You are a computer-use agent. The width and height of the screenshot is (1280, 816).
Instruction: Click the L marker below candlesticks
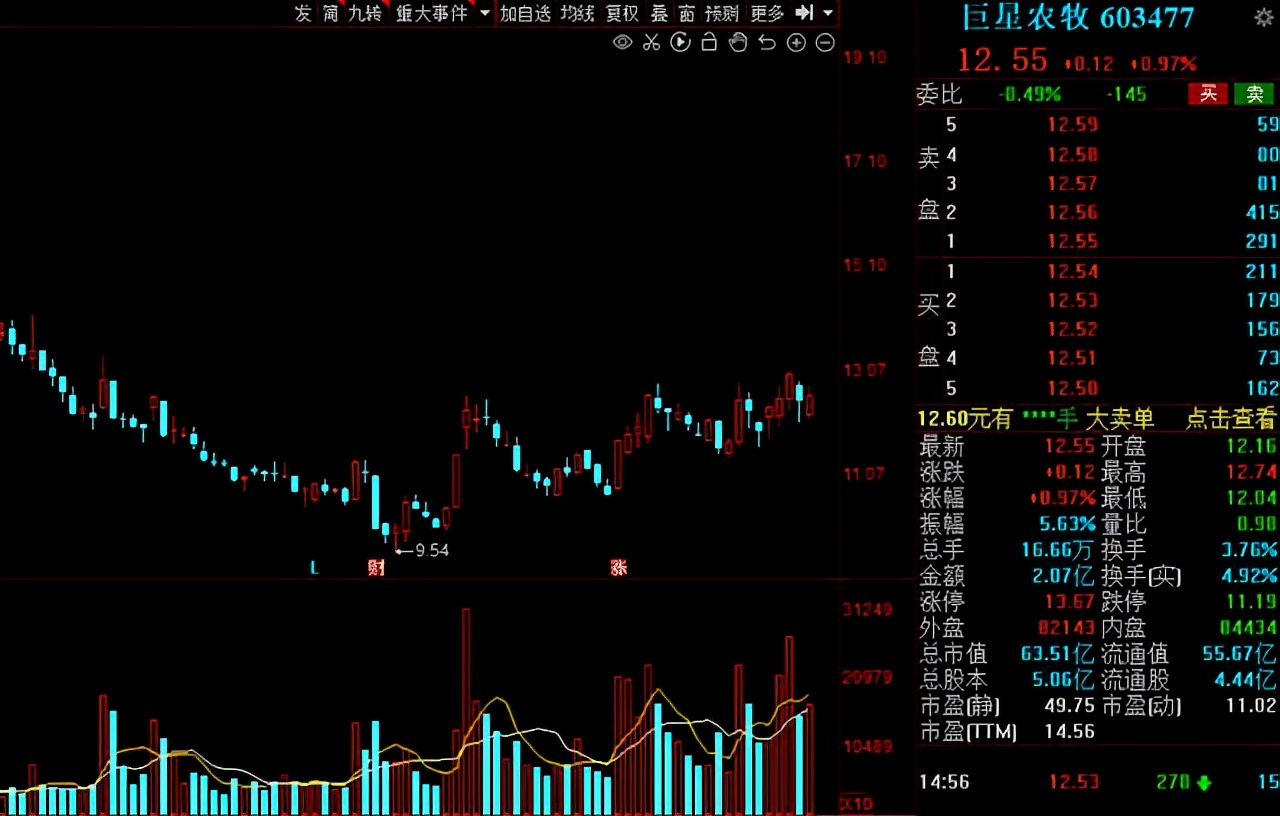(314, 568)
